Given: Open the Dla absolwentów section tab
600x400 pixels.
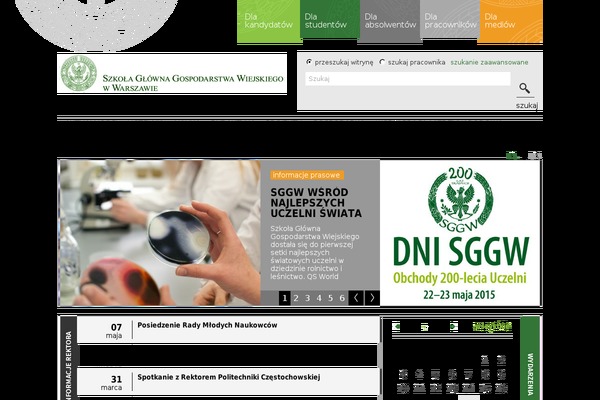Looking at the screenshot, I should (x=390, y=21).
